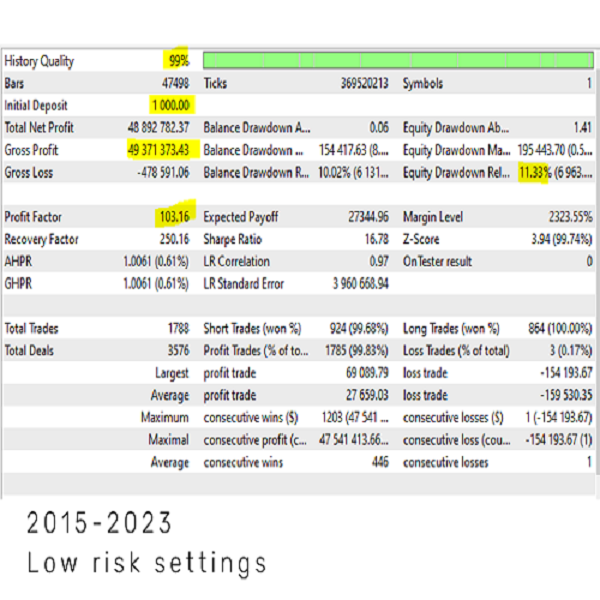This screenshot has width=600, height=600.
Task: Select Gross Profit value 49 371 373.43
Action: coord(158,150)
